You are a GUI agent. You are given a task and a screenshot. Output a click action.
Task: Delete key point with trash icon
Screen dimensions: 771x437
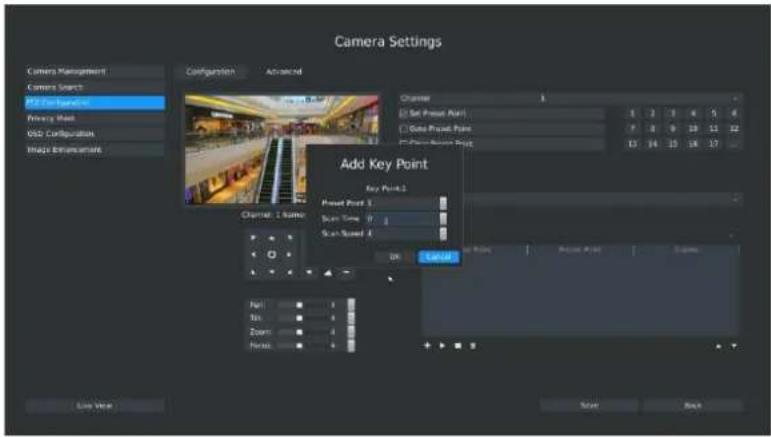click(x=473, y=346)
